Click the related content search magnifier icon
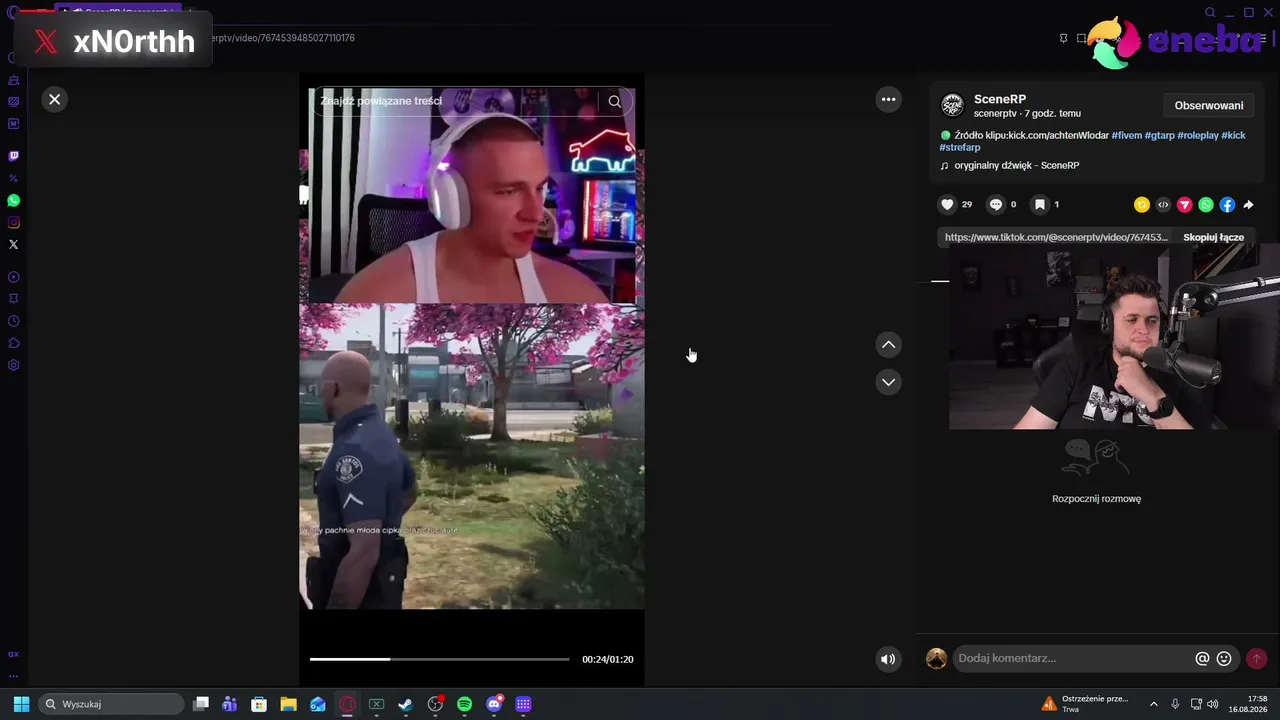 point(615,101)
